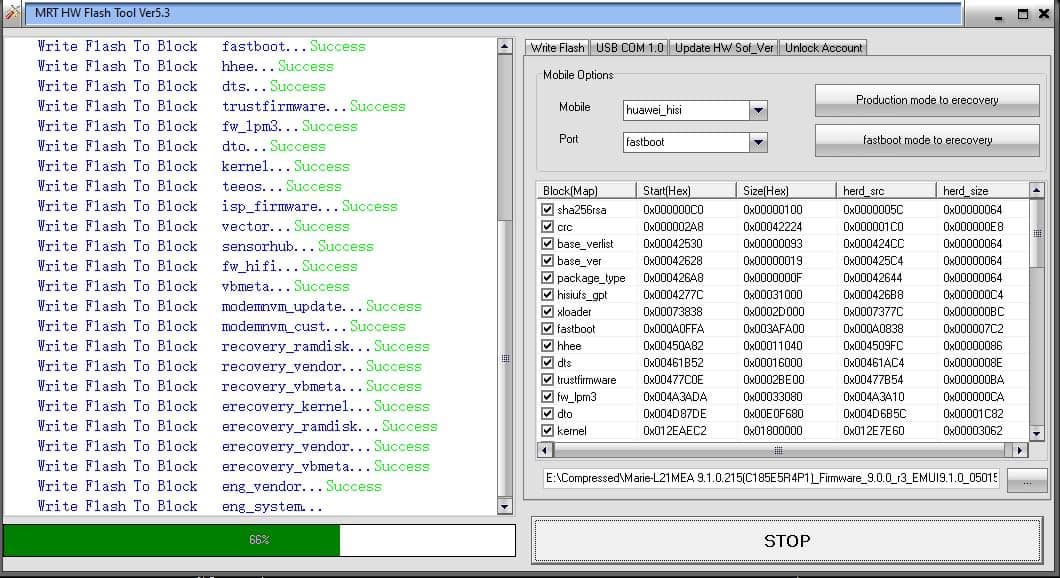Image resolution: width=1060 pixels, height=578 pixels.
Task: Select the 0x00042224 size cell of crc
Action: click(x=773, y=226)
